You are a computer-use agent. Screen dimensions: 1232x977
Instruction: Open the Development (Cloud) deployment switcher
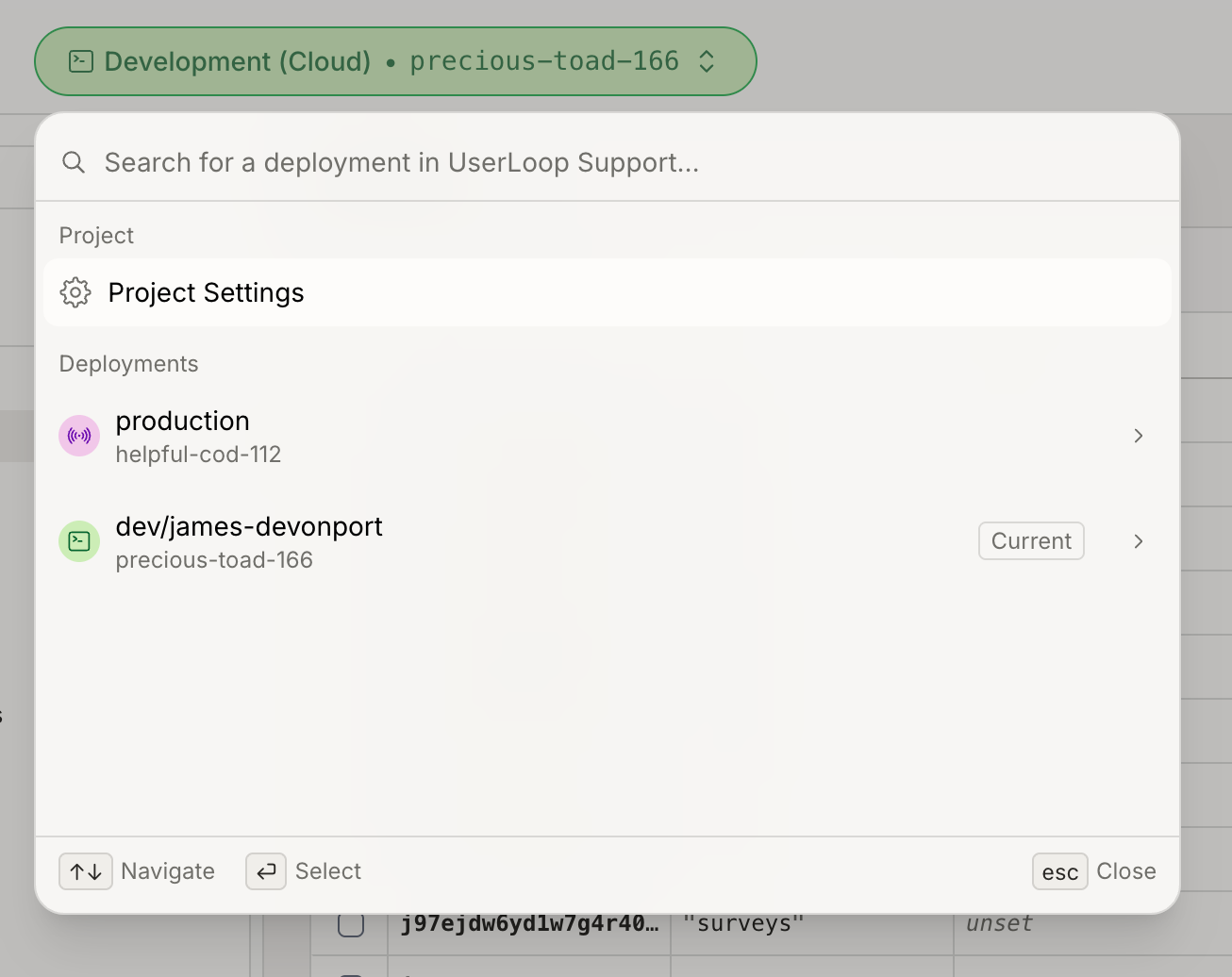click(395, 61)
